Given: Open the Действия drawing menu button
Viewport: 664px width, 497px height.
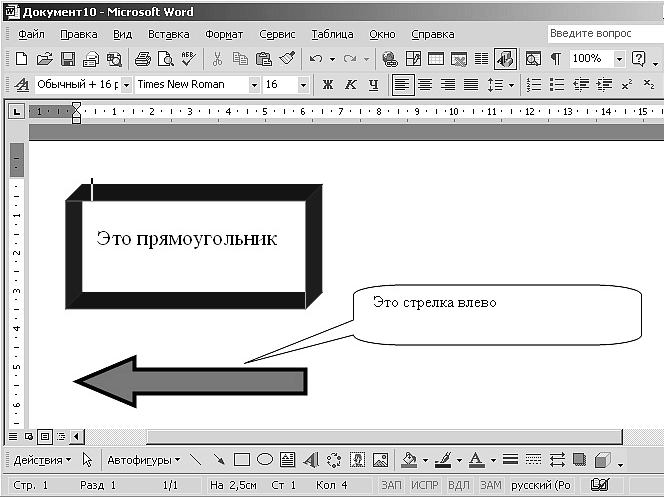Looking at the screenshot, I should 42,460.
